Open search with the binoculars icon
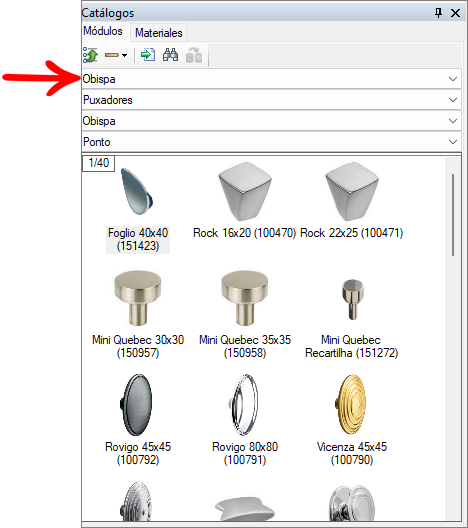The image size is (468, 528). [x=170, y=55]
